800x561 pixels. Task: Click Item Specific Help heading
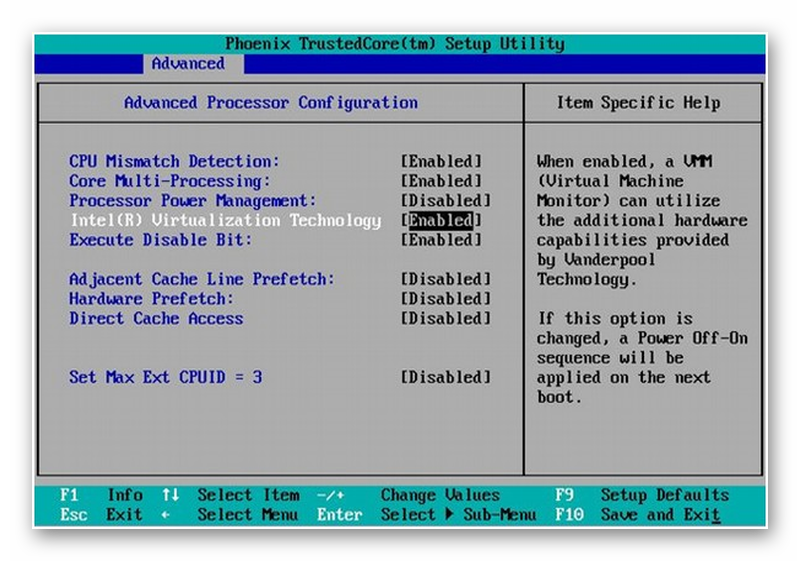[638, 103]
